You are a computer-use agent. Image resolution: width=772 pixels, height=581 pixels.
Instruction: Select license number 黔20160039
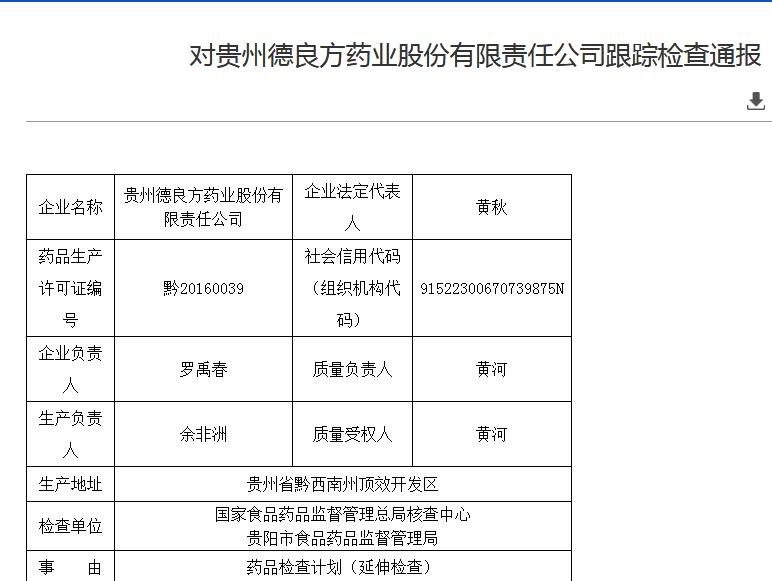tap(203, 289)
